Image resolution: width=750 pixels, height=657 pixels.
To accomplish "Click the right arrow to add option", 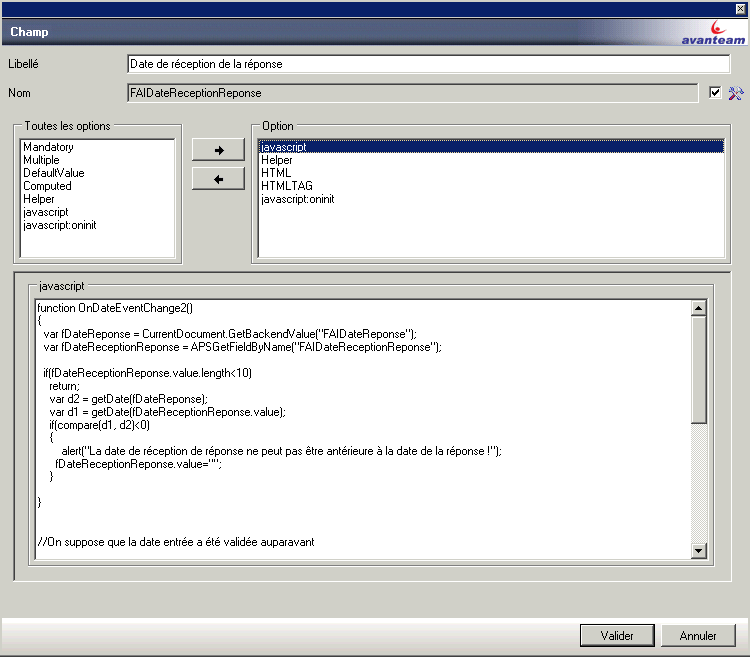I will tap(219, 150).
